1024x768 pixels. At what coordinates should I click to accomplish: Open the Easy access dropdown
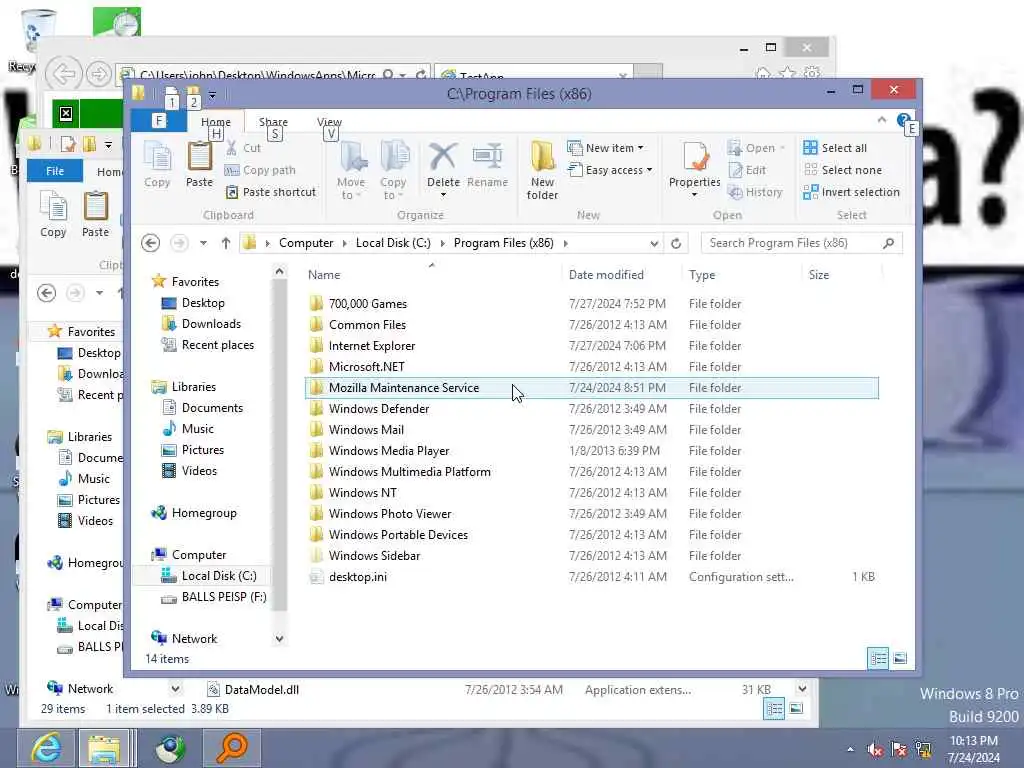pos(610,170)
